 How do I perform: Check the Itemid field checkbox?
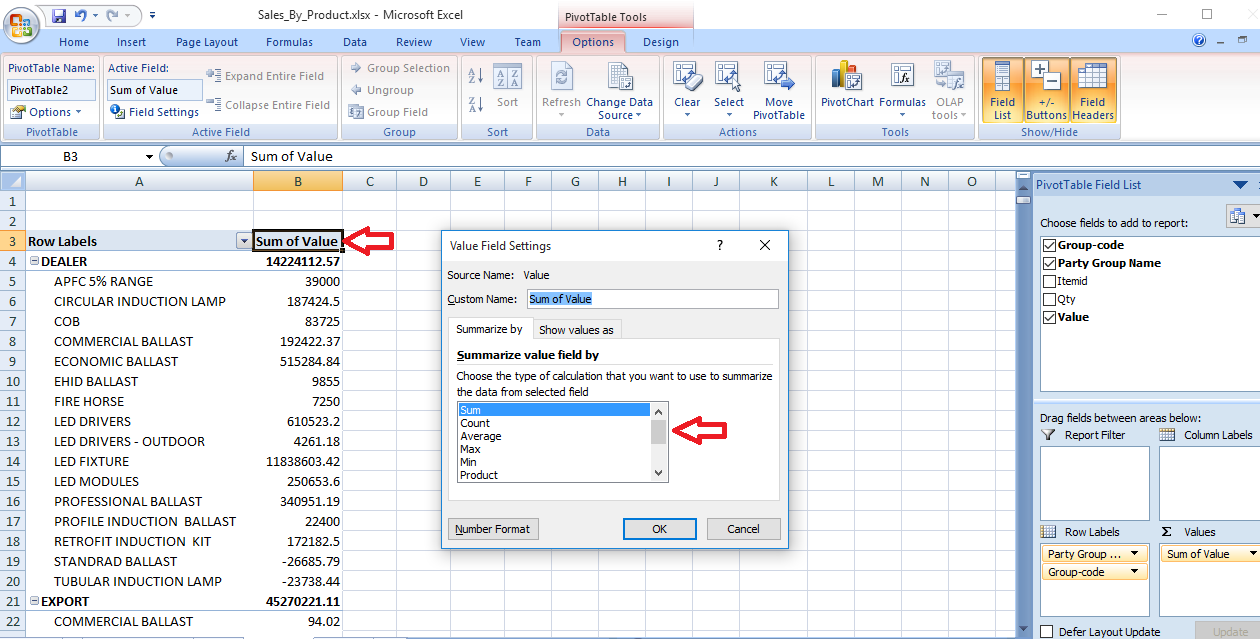tap(1049, 281)
